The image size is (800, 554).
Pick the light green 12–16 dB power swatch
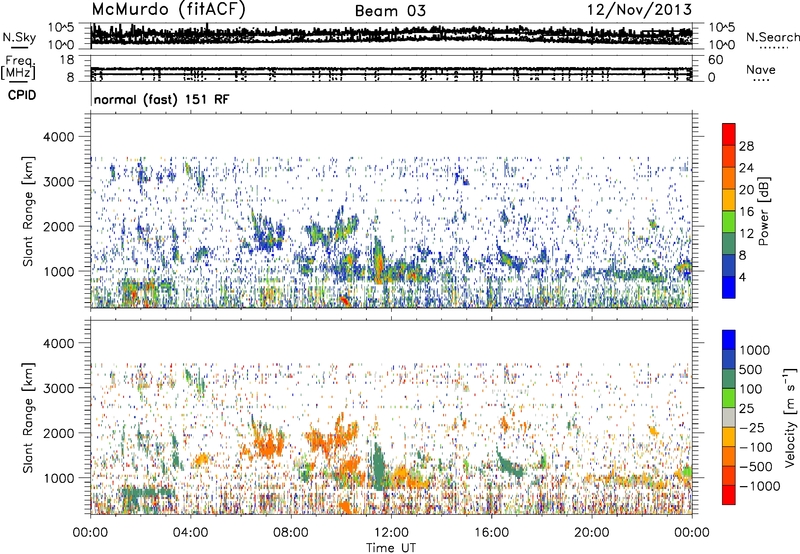(729, 222)
